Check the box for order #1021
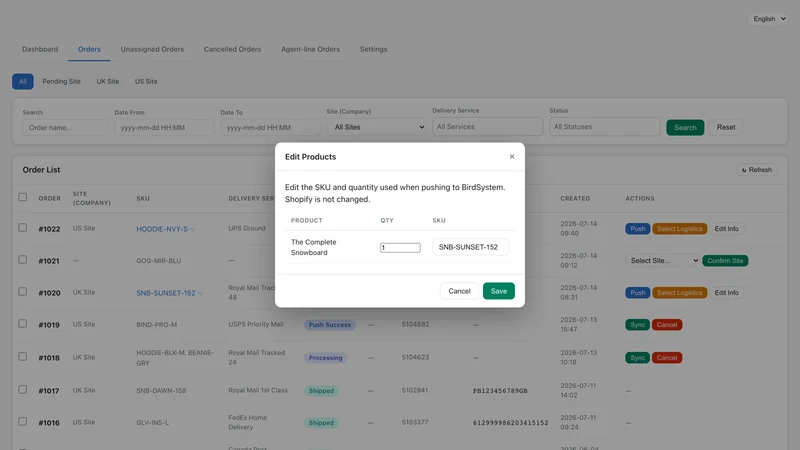Viewport: 800px width, 450px height. [x=22, y=260]
